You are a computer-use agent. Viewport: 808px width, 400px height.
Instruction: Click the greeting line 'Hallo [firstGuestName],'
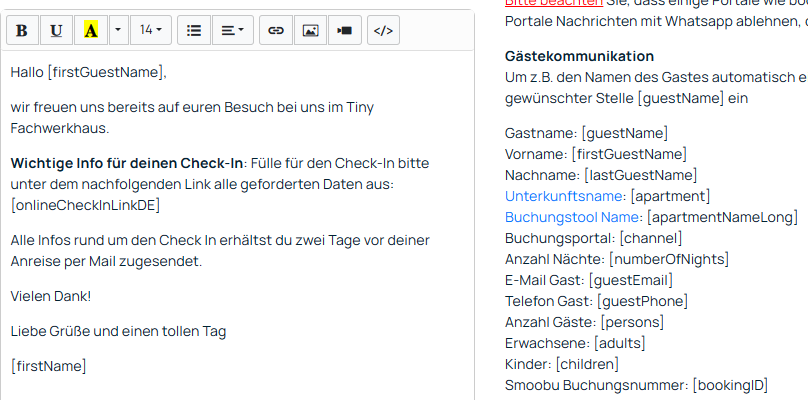[x=89, y=73]
